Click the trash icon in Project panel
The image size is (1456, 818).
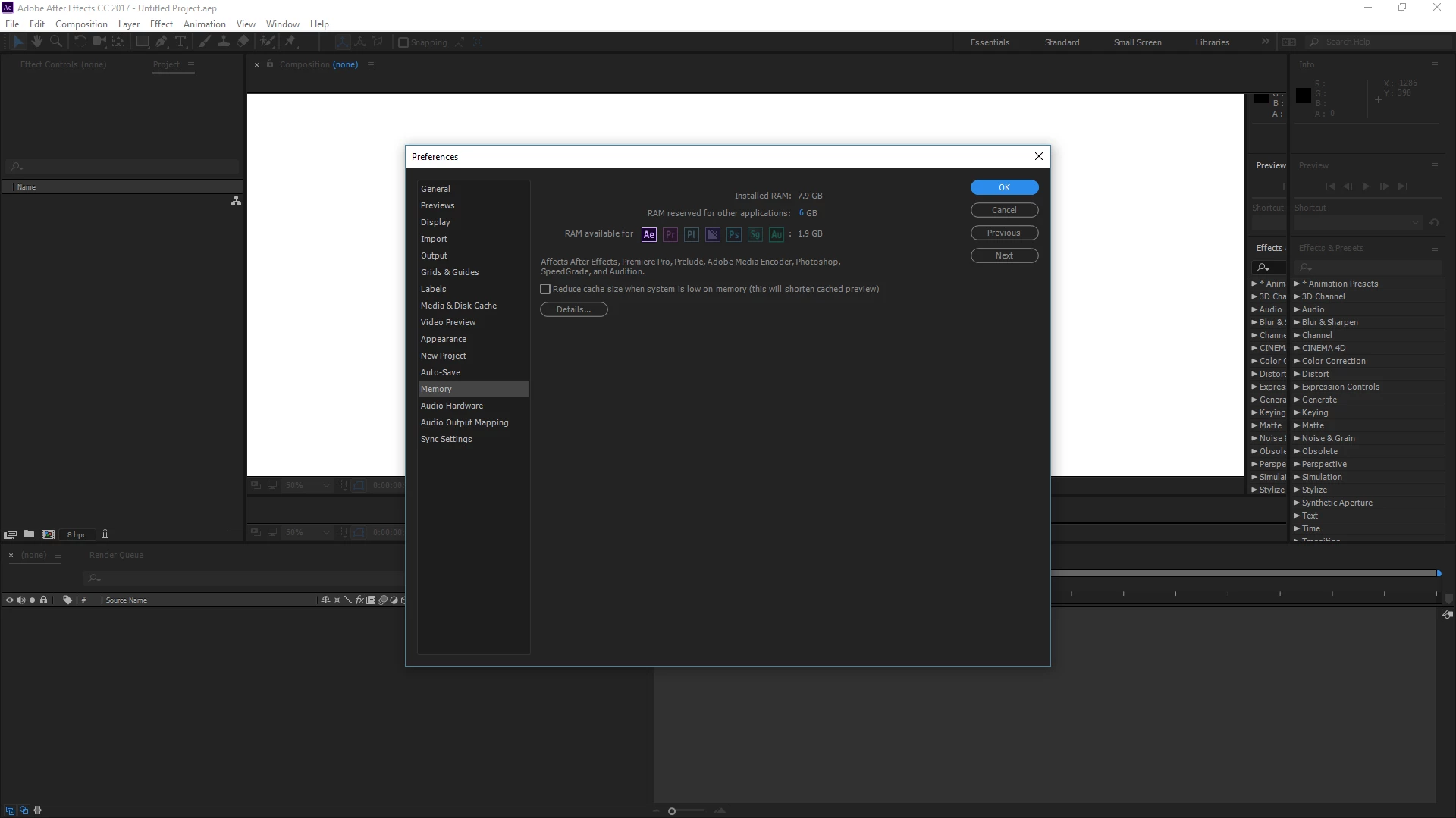point(105,534)
